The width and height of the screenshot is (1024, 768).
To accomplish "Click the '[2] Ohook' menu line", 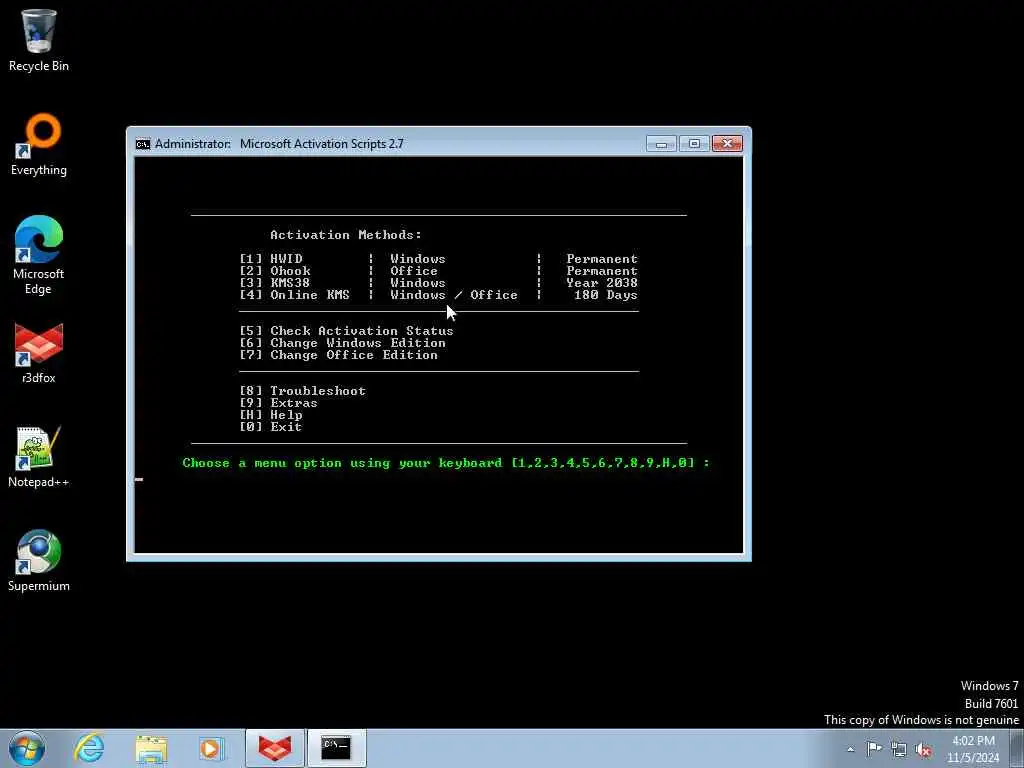I will (x=438, y=270).
